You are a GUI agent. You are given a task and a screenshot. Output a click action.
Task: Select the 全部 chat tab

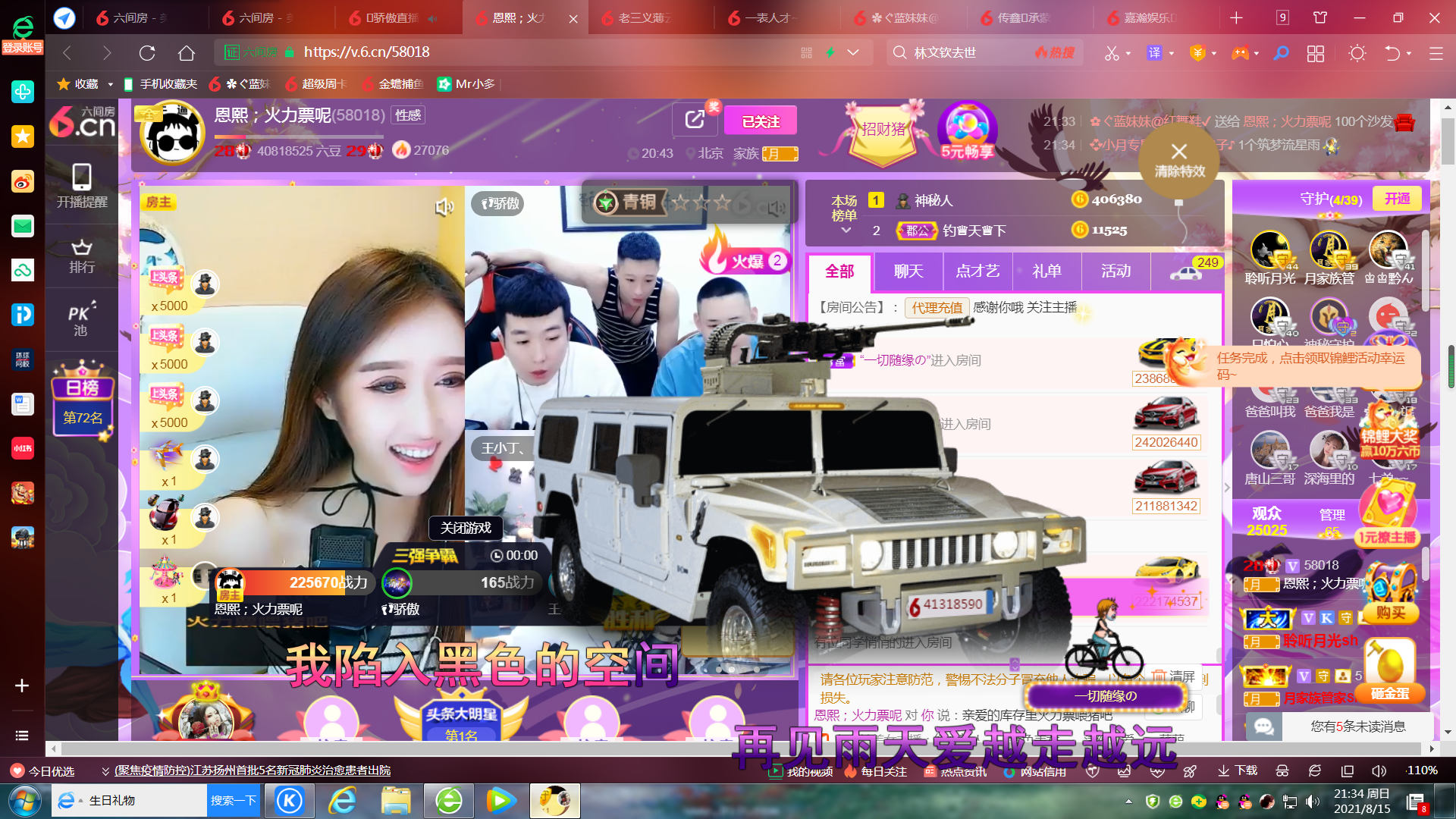(839, 271)
